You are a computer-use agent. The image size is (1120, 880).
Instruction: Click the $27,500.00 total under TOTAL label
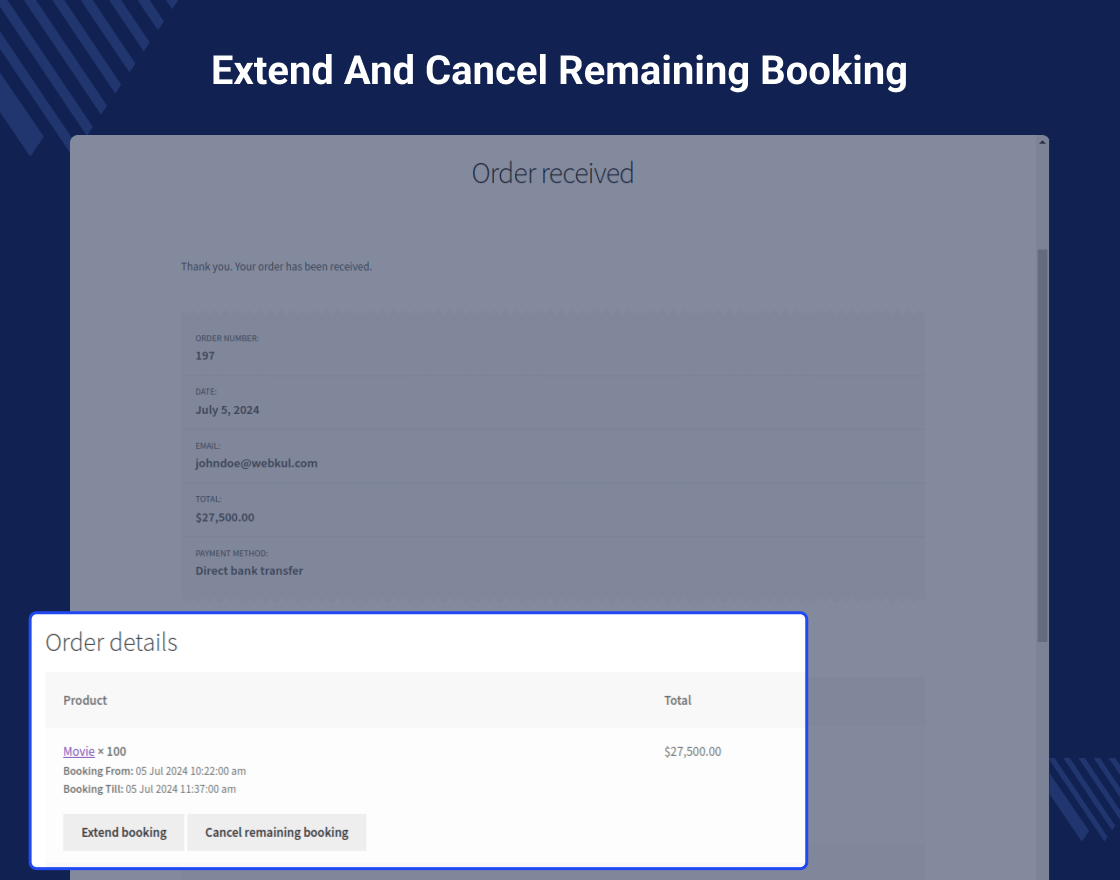click(x=225, y=517)
